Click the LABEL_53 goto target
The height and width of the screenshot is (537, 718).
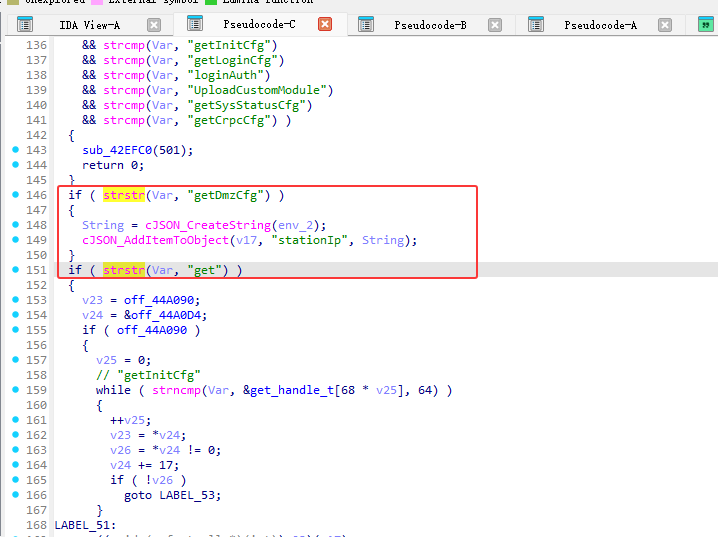click(x=190, y=495)
